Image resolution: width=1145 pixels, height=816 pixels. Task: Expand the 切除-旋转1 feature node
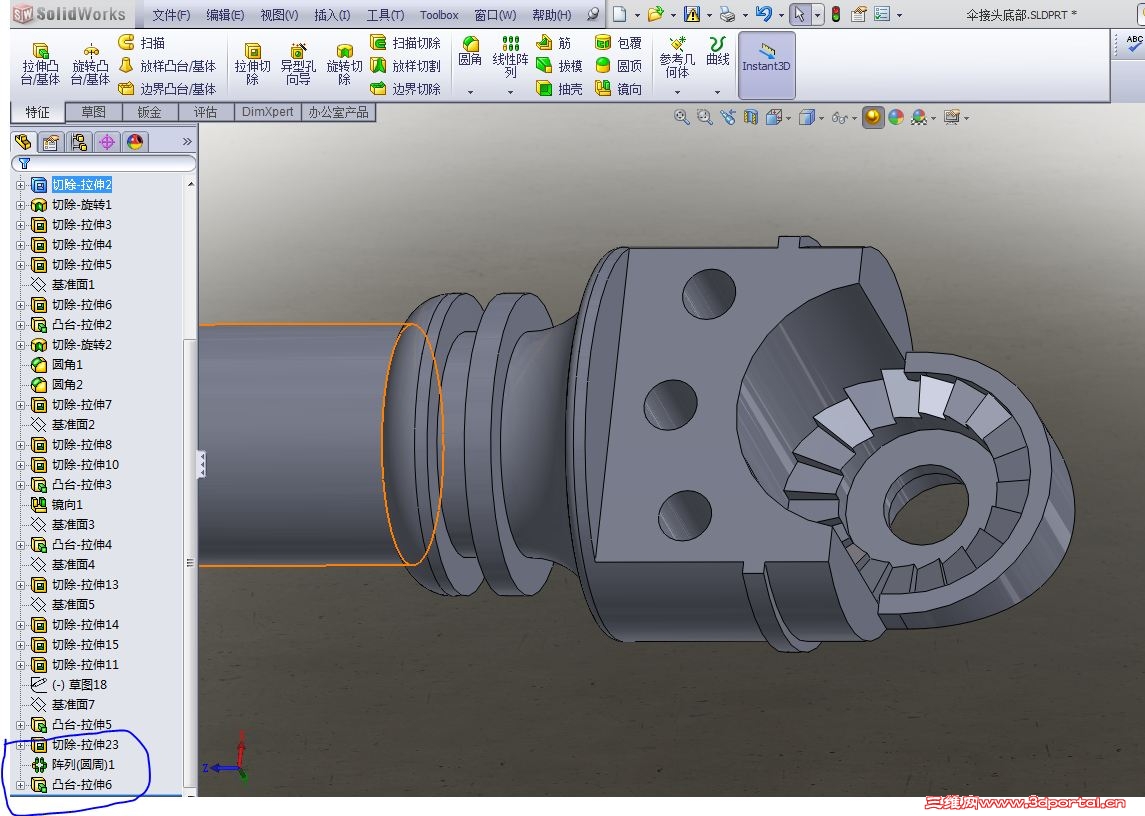pos(20,205)
